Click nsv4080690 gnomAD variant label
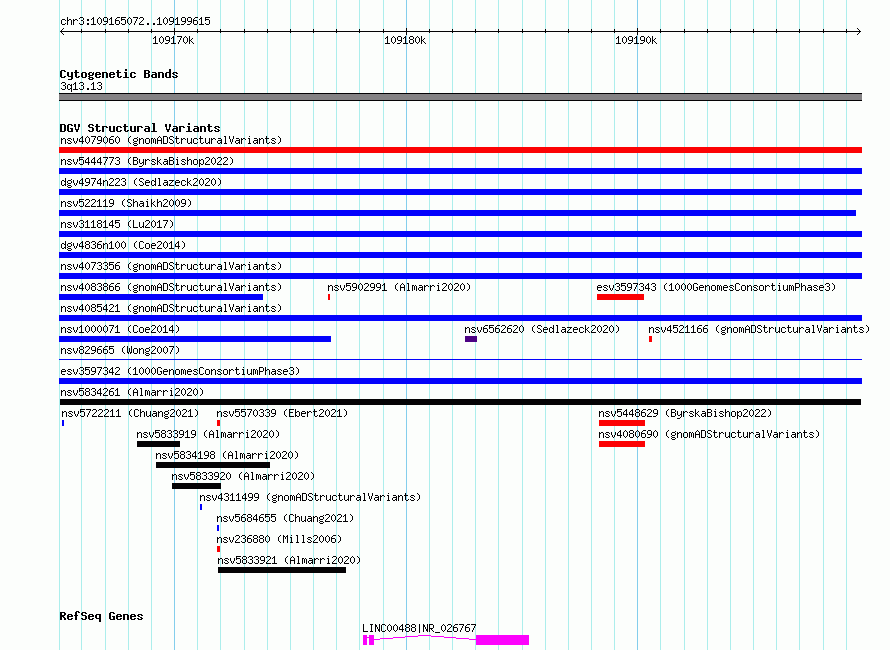The height and width of the screenshot is (650, 890). tap(709, 434)
